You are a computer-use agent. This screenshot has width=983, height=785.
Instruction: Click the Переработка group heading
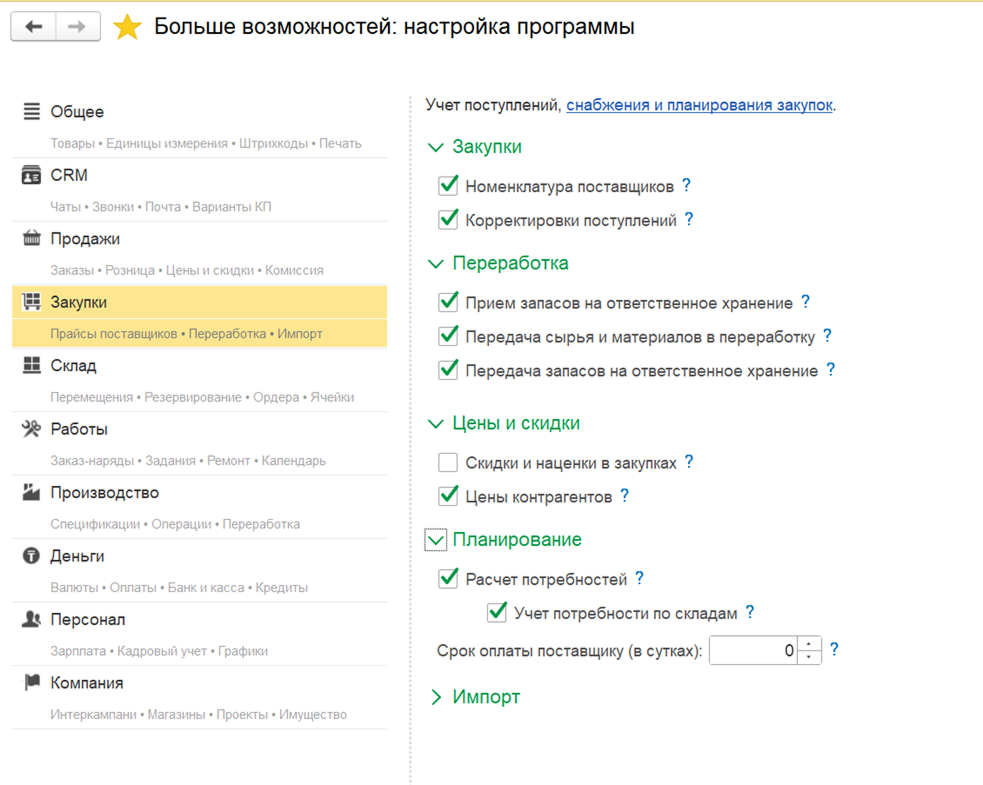point(510,263)
